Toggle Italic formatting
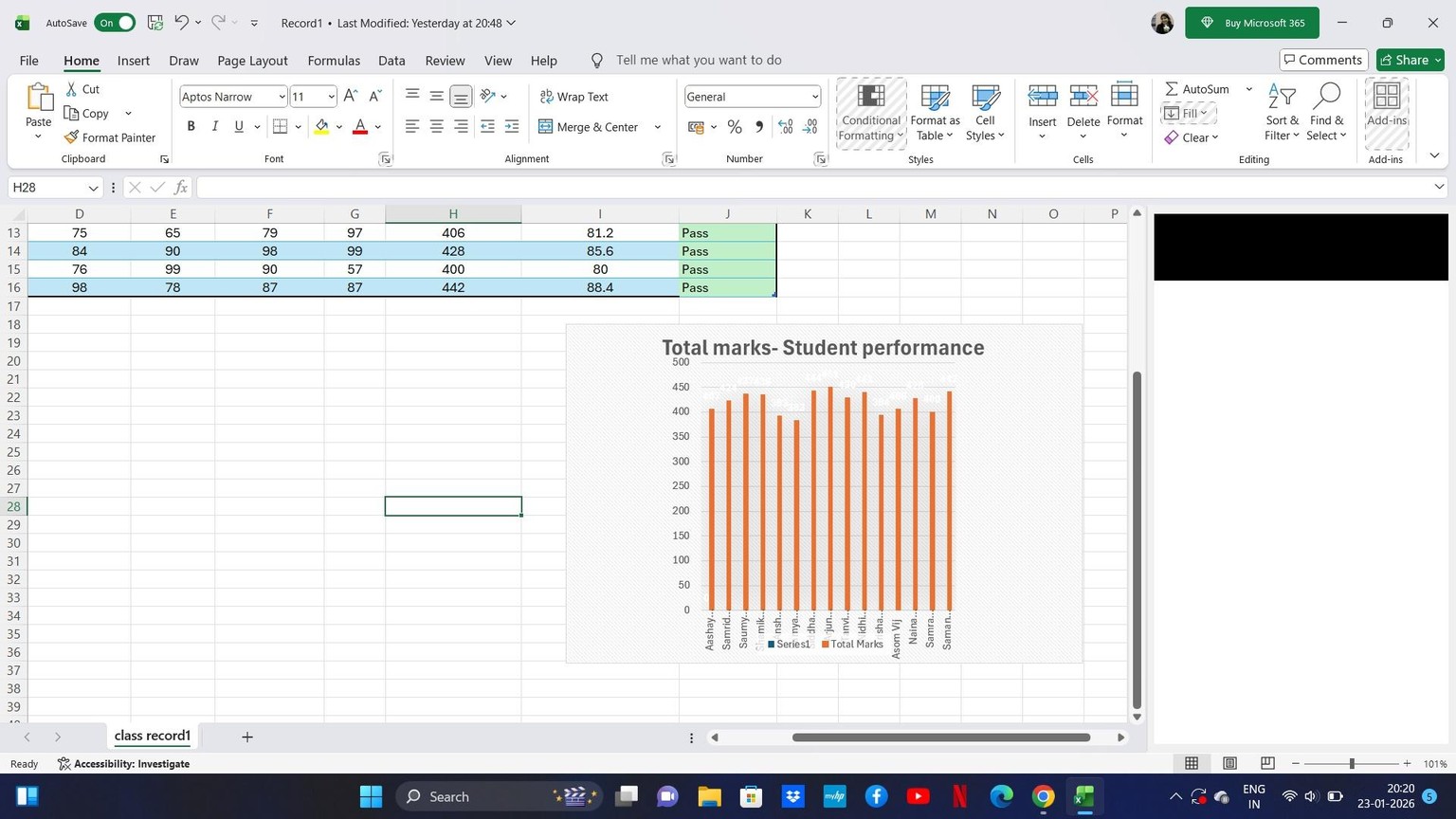This screenshot has height=819, width=1456. 215,126
